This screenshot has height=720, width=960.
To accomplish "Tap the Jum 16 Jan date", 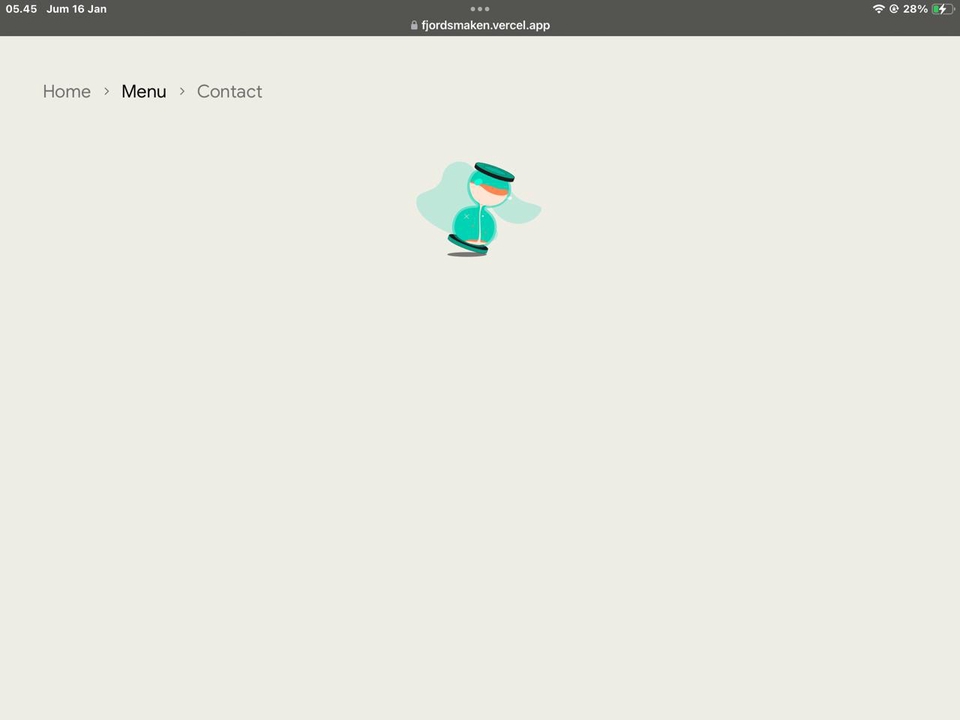I will [76, 9].
